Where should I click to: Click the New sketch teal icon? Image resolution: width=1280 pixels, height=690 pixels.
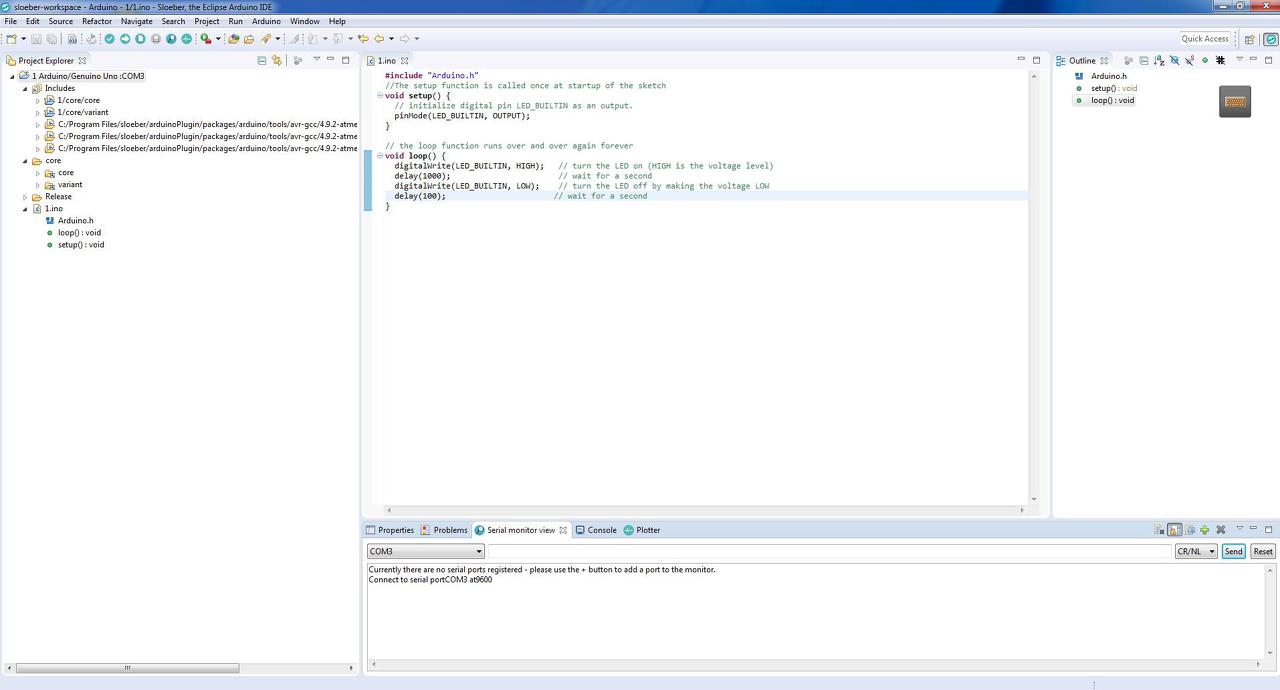pyautogui.click(x=140, y=39)
